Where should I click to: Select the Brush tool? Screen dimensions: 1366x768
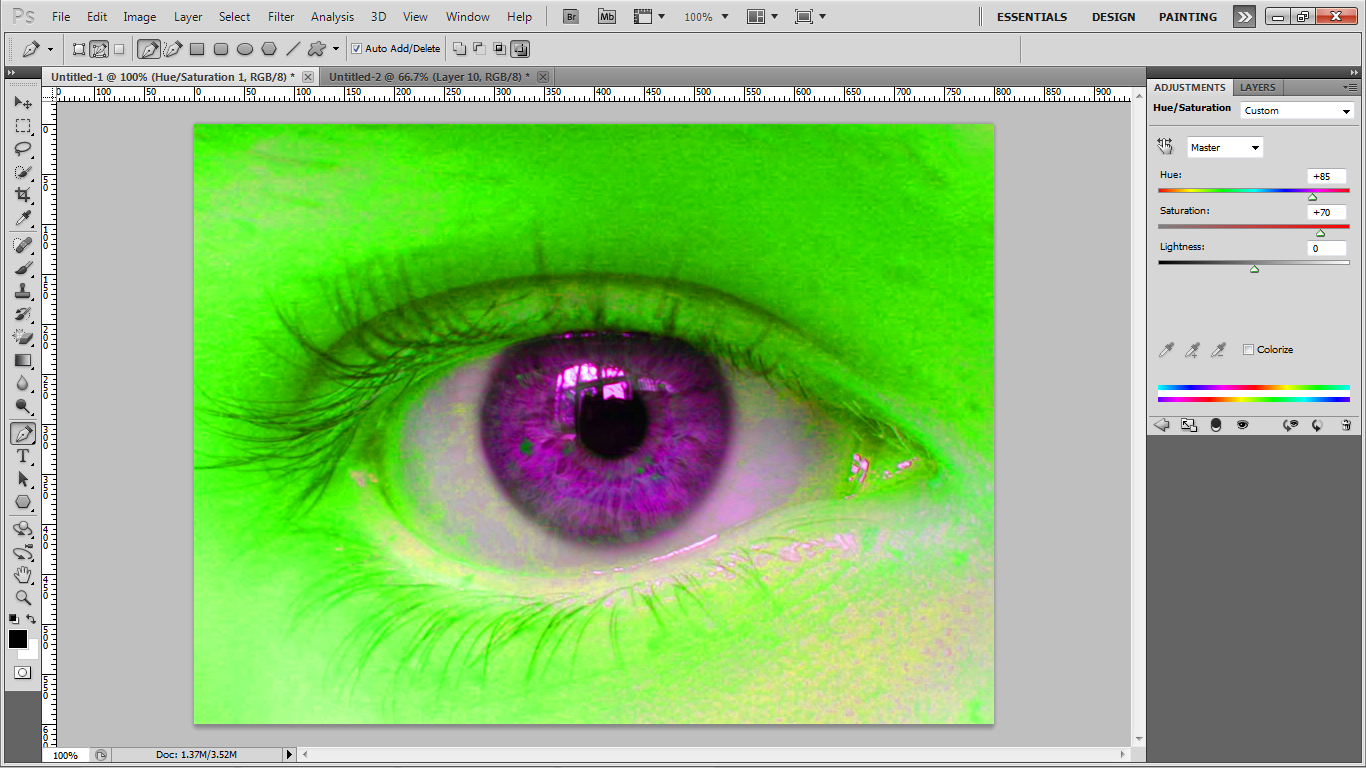pyautogui.click(x=22, y=268)
